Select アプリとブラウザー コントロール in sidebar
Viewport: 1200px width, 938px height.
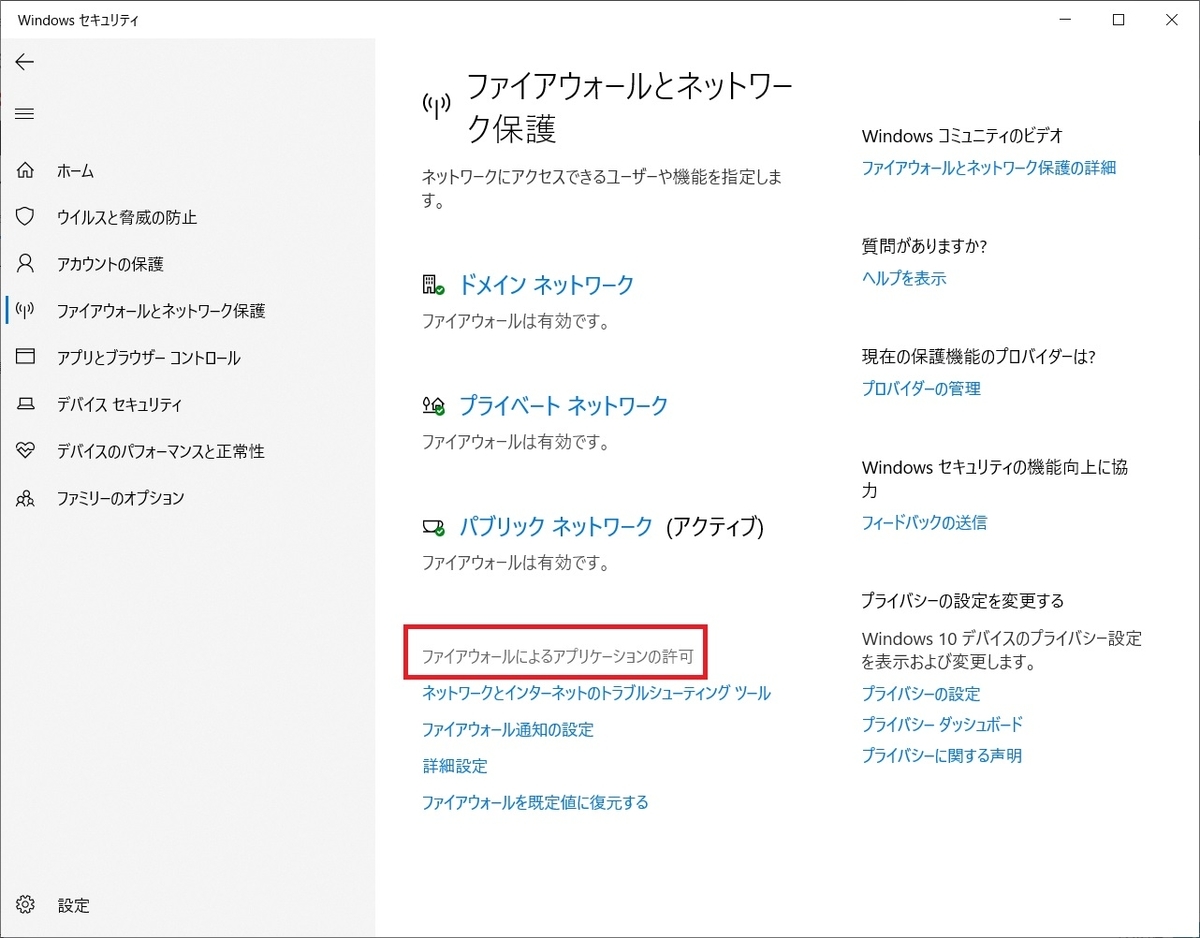coord(149,357)
